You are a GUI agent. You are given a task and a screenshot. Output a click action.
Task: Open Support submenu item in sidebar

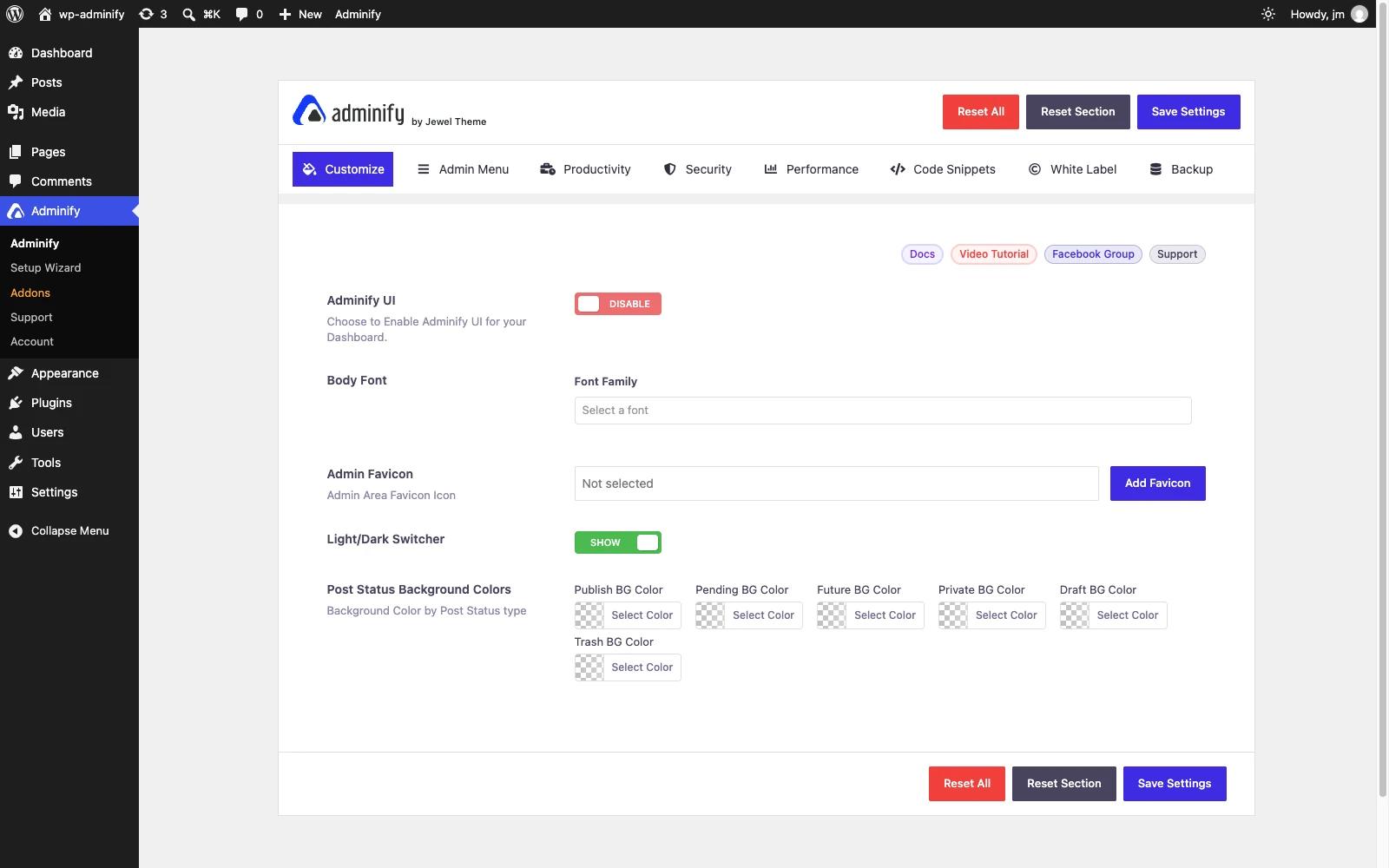point(31,318)
